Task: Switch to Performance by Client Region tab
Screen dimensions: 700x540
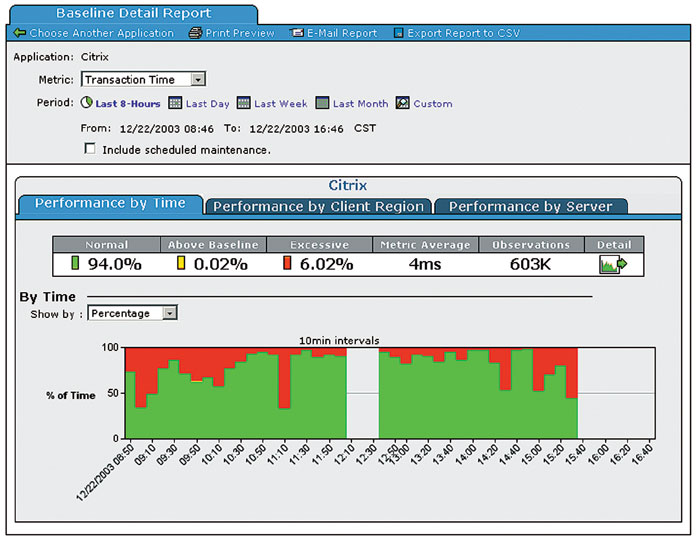Action: click(318, 206)
